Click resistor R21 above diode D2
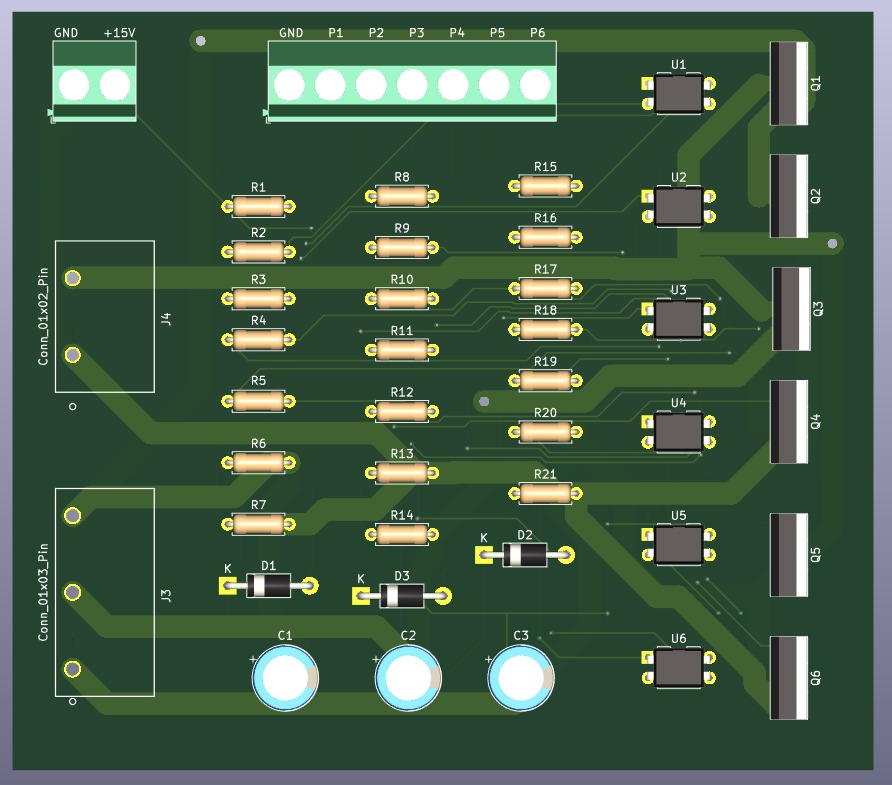The height and width of the screenshot is (785, 892). click(543, 491)
